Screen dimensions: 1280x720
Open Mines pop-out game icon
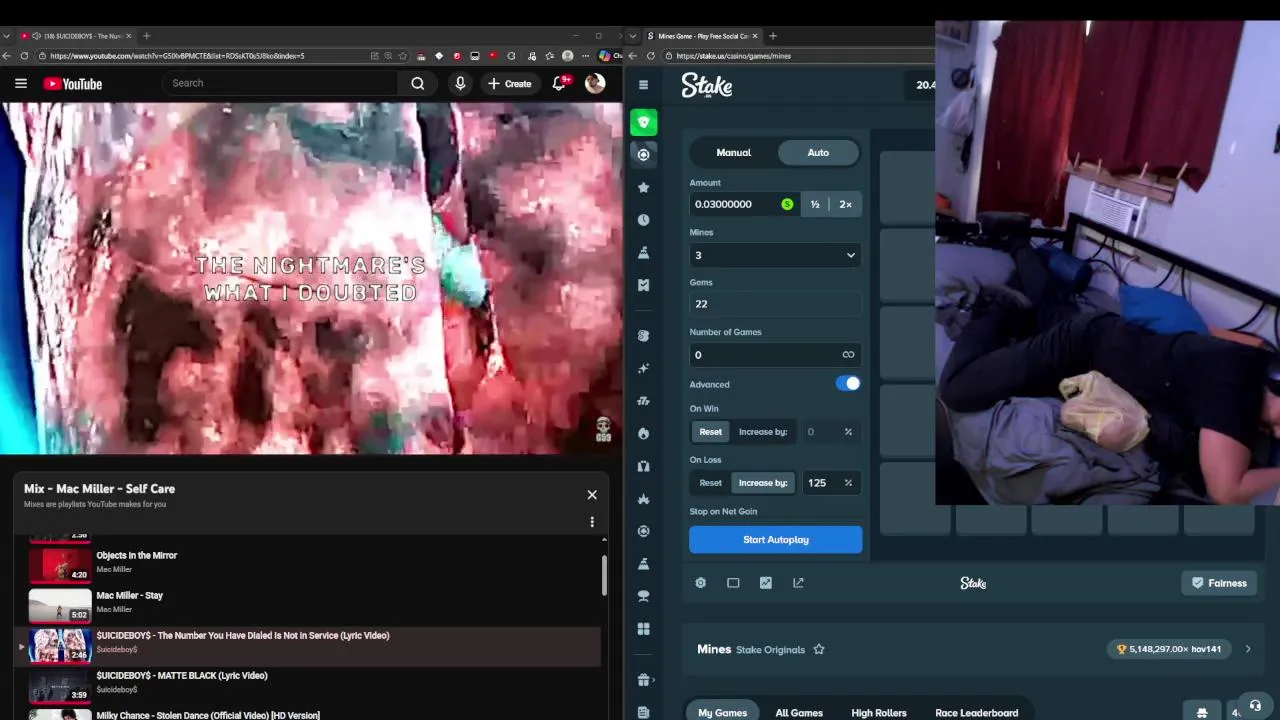[798, 583]
